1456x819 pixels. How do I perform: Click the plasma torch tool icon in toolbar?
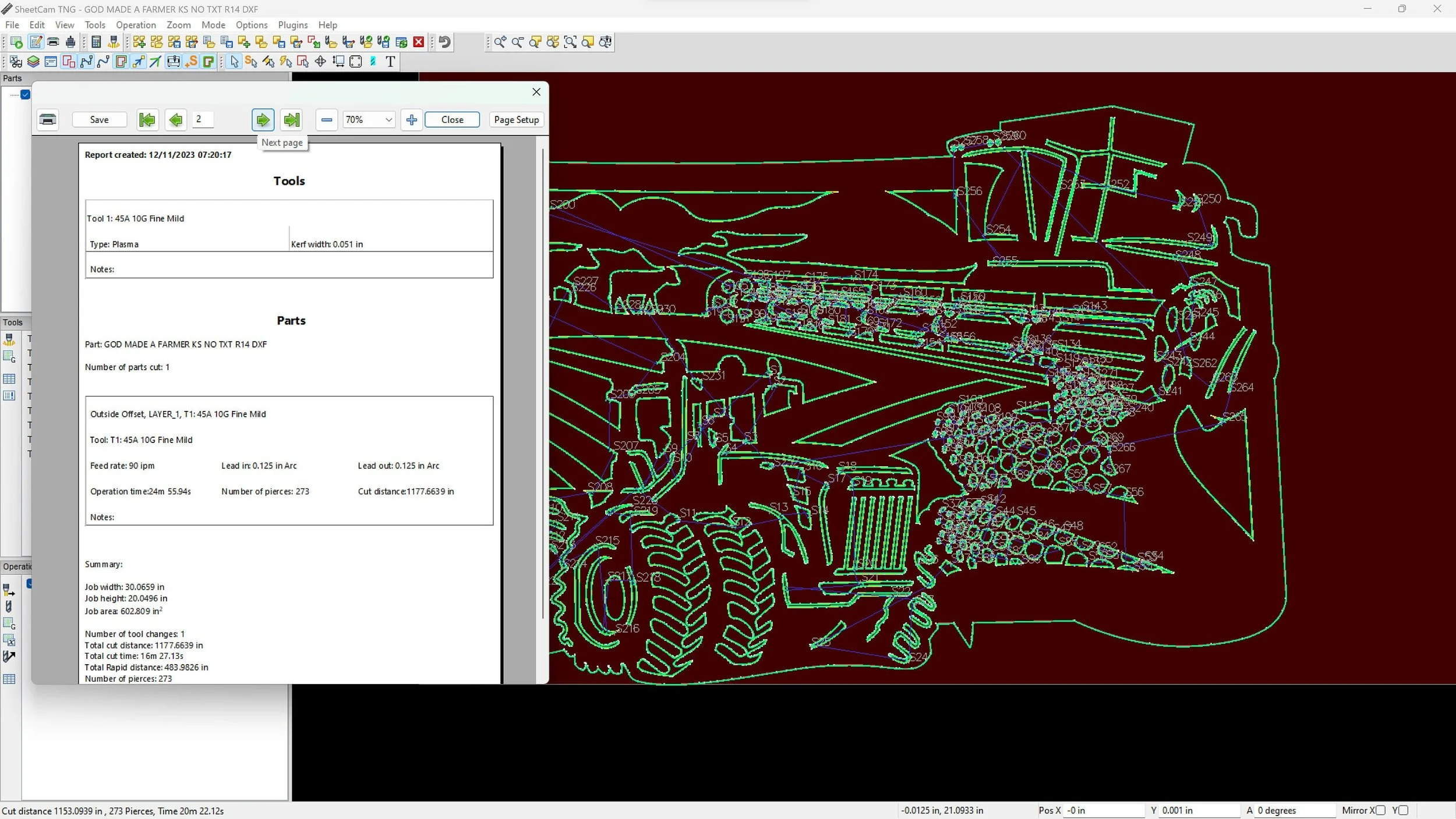click(114, 42)
